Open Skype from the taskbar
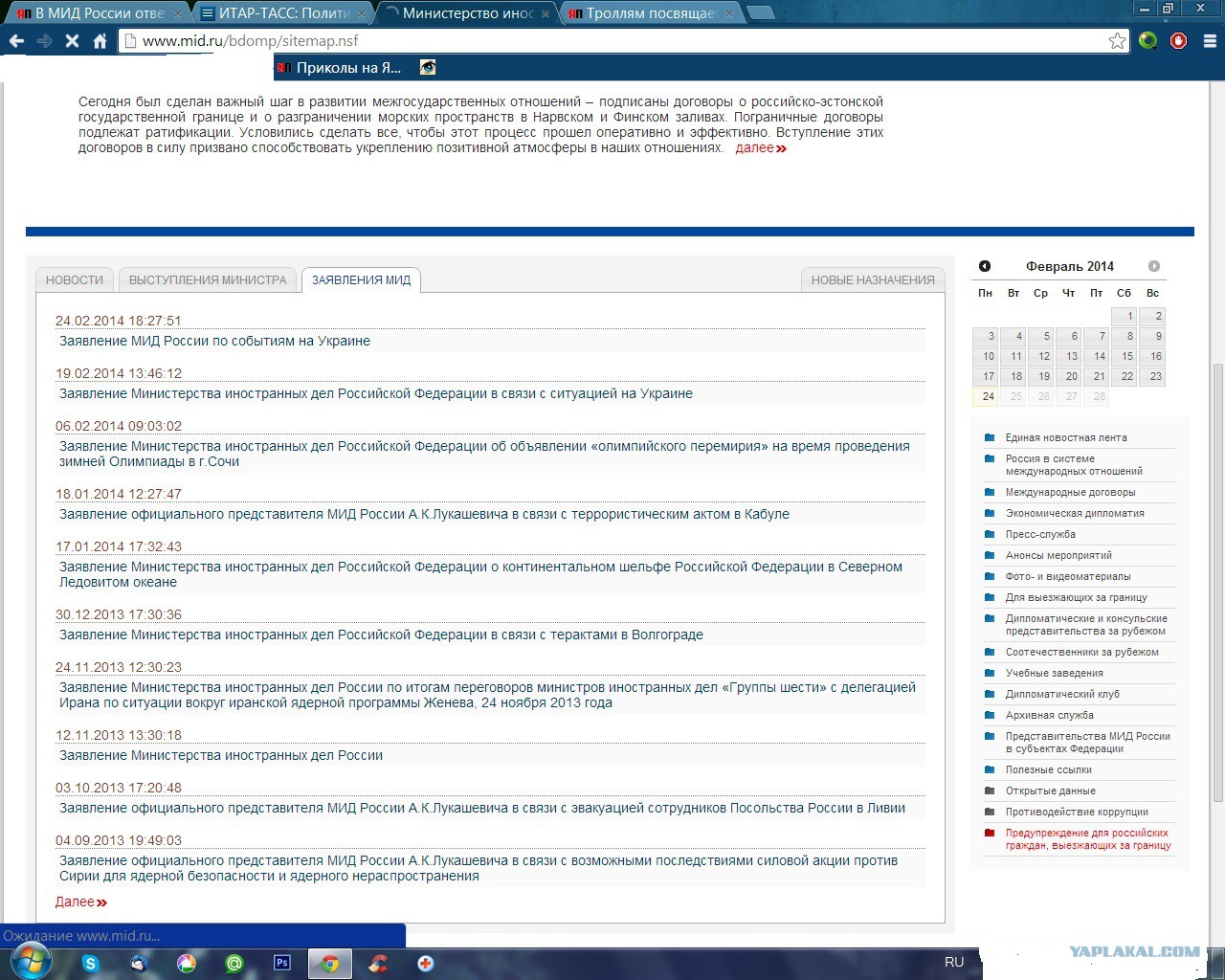 [91, 963]
